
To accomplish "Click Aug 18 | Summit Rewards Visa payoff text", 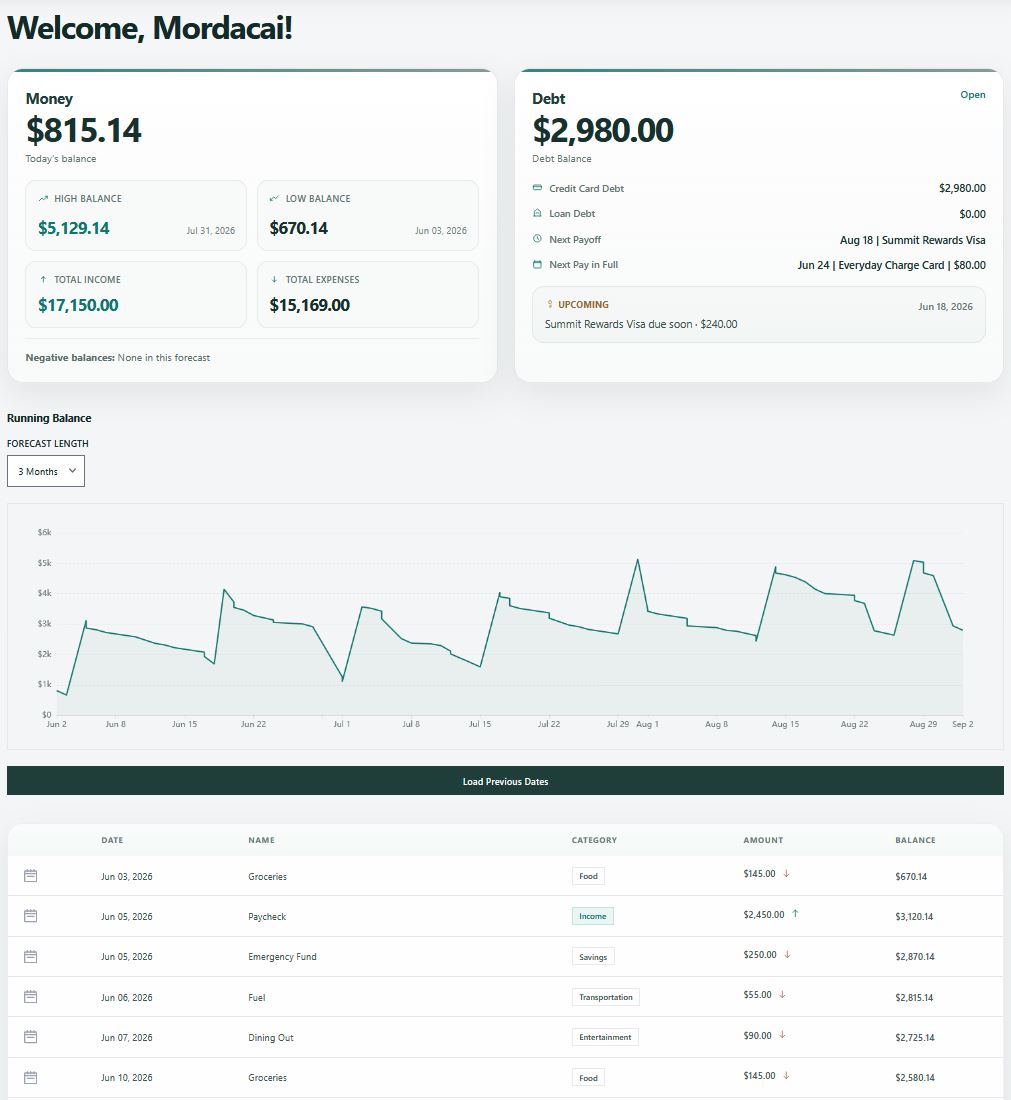I will pos(912,240).
